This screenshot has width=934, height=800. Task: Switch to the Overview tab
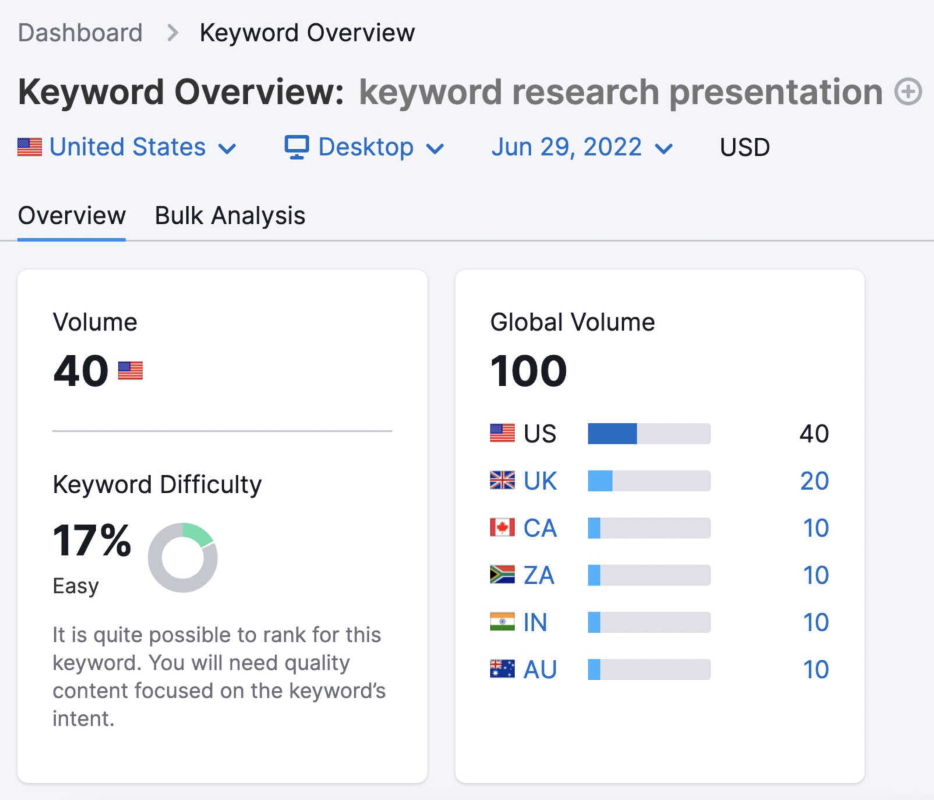click(x=71, y=216)
